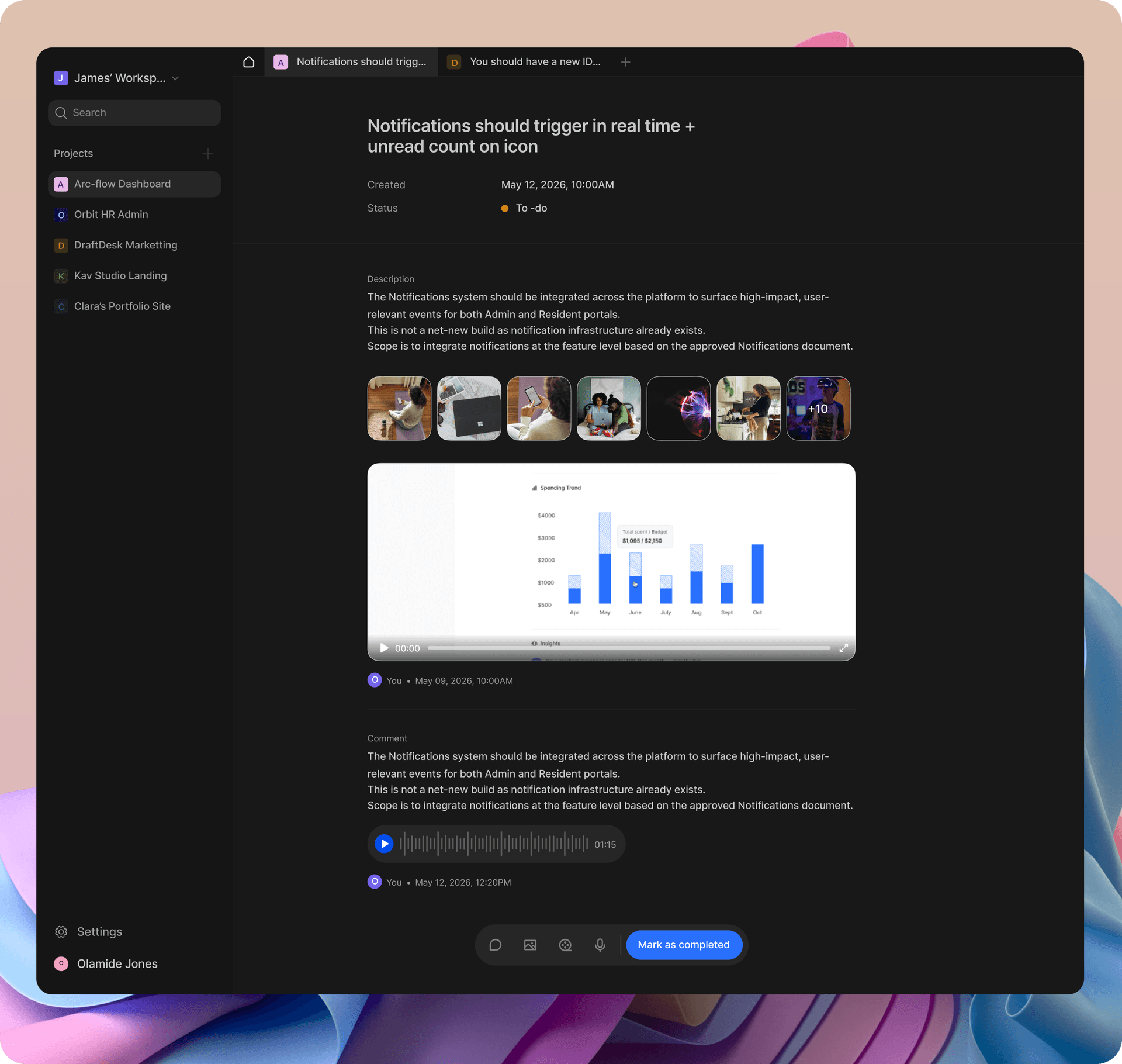This screenshot has width=1122, height=1064.
Task: Open the Surface laptop photo thumbnail
Action: (x=469, y=409)
